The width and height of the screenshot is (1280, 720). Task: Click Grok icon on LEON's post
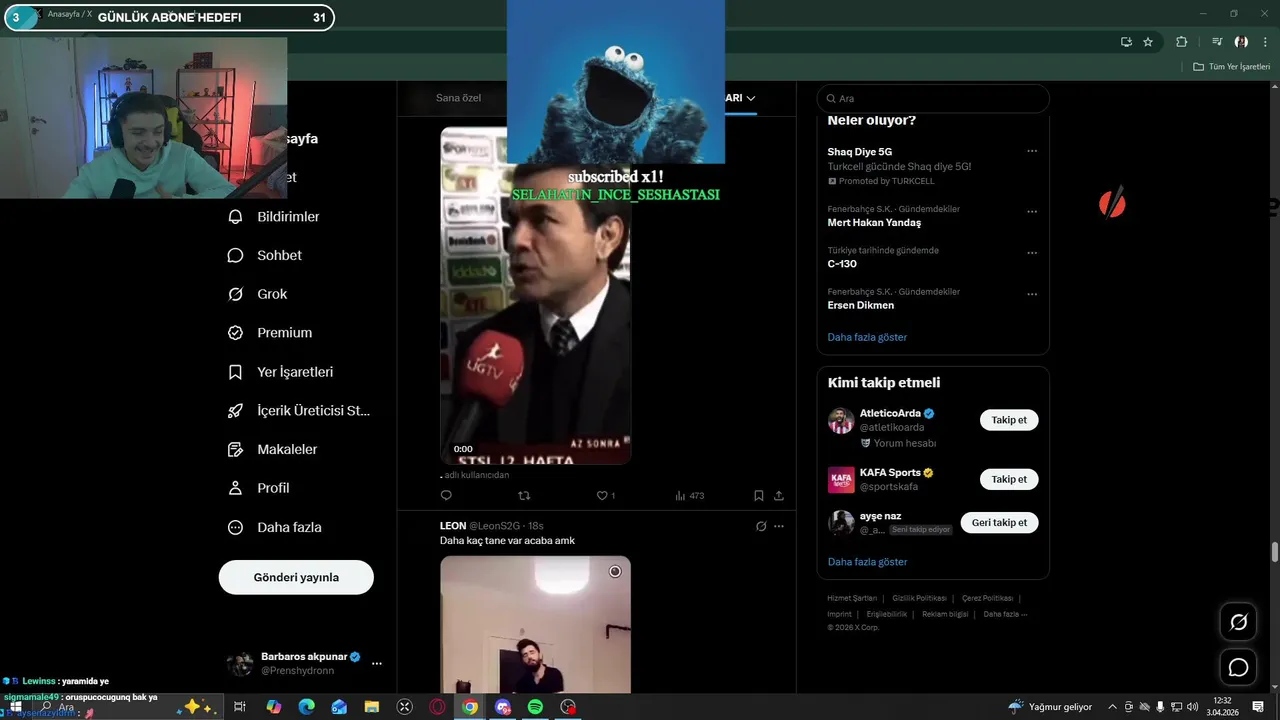point(761,526)
